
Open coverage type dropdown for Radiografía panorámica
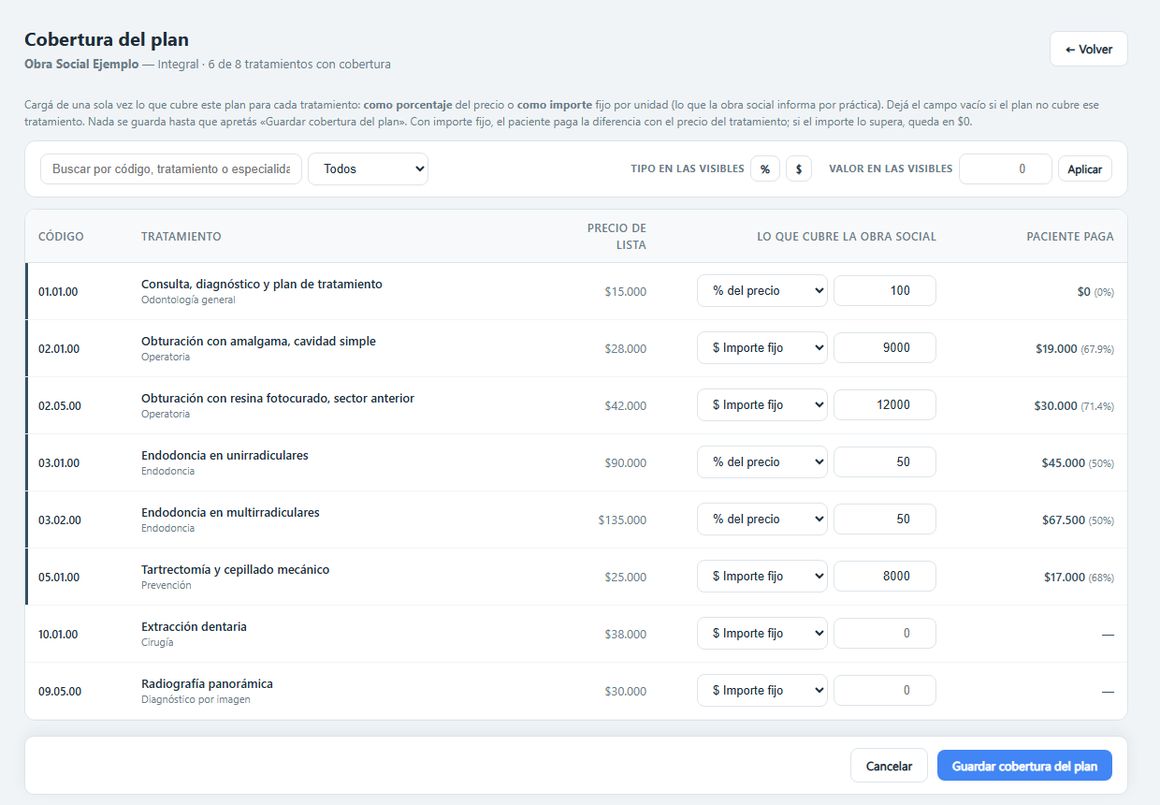762,690
